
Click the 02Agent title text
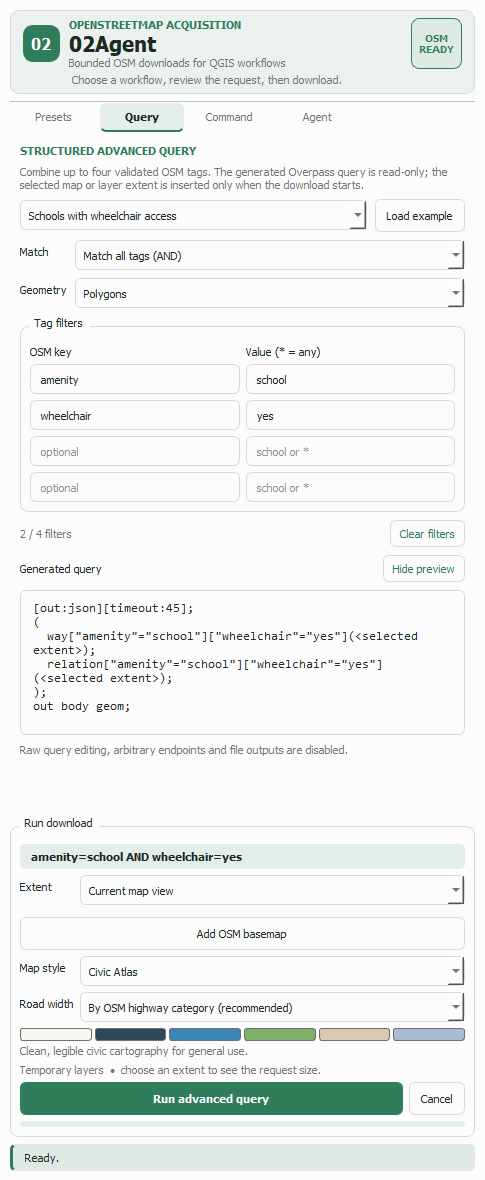[x=112, y=44]
